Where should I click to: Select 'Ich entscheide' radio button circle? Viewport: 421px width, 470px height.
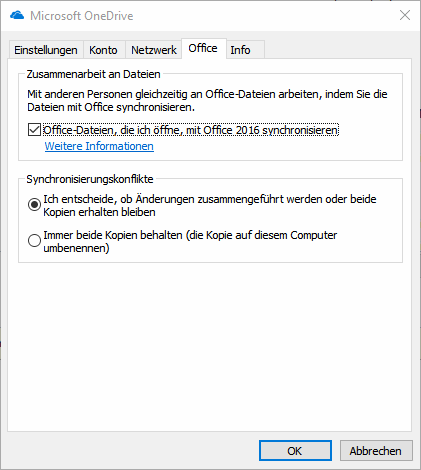pos(34,204)
